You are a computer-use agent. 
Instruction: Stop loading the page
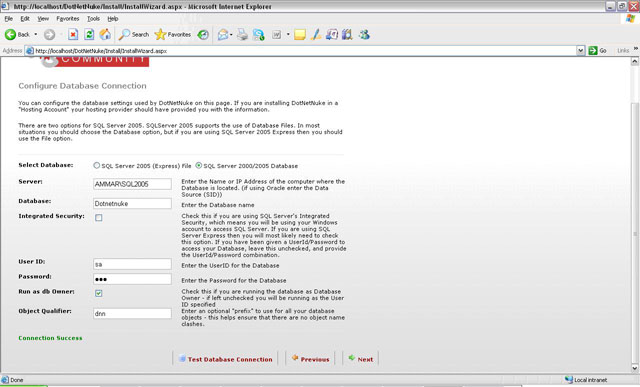(x=73, y=35)
